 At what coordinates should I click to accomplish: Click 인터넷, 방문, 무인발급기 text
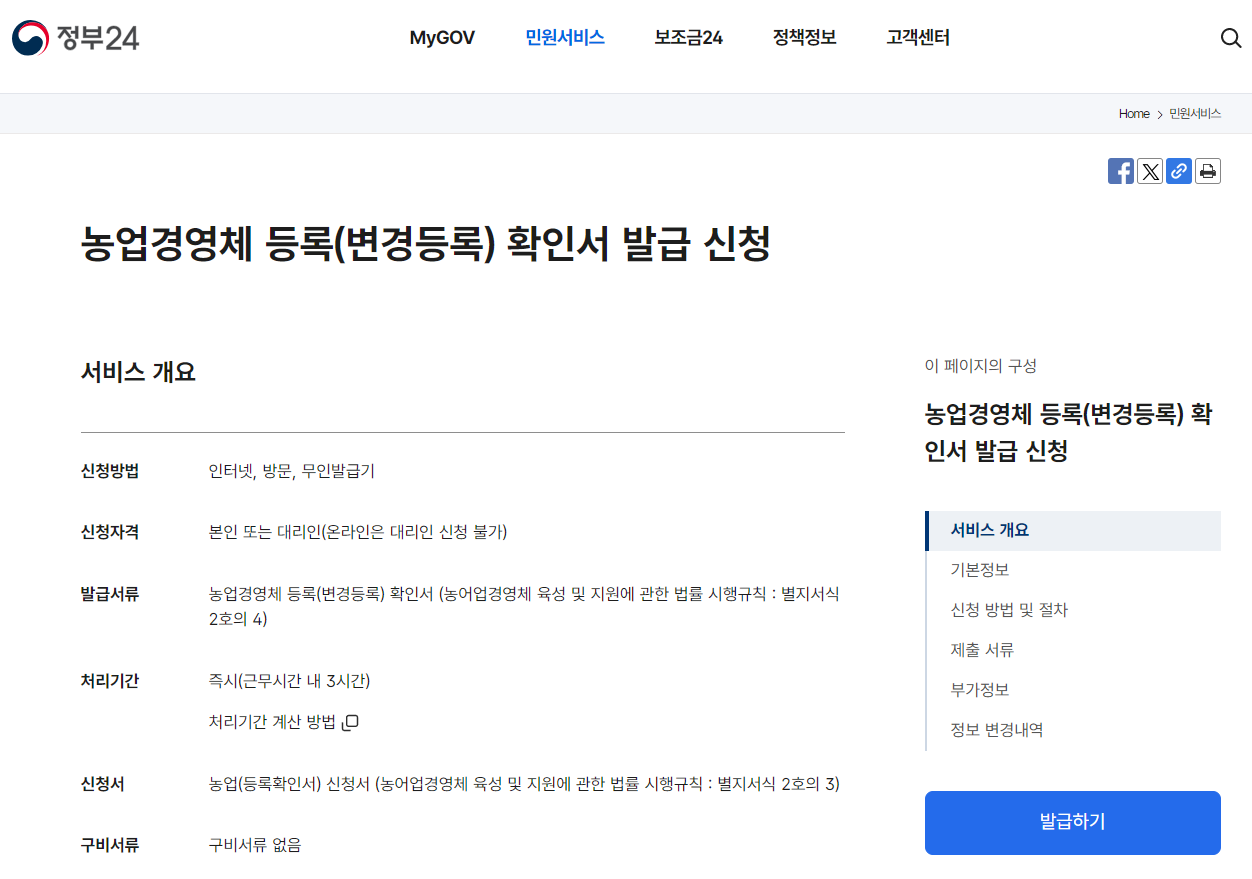click(292, 471)
